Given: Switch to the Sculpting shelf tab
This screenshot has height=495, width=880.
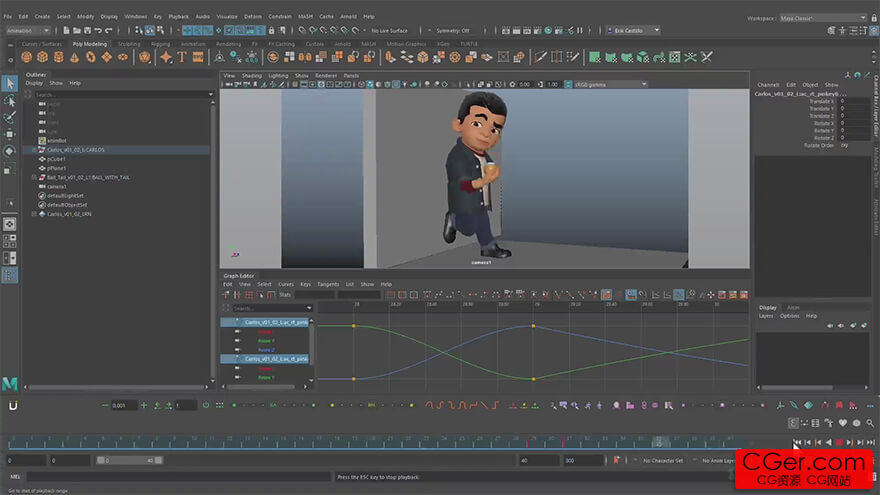Looking at the screenshot, I should click(x=129, y=44).
